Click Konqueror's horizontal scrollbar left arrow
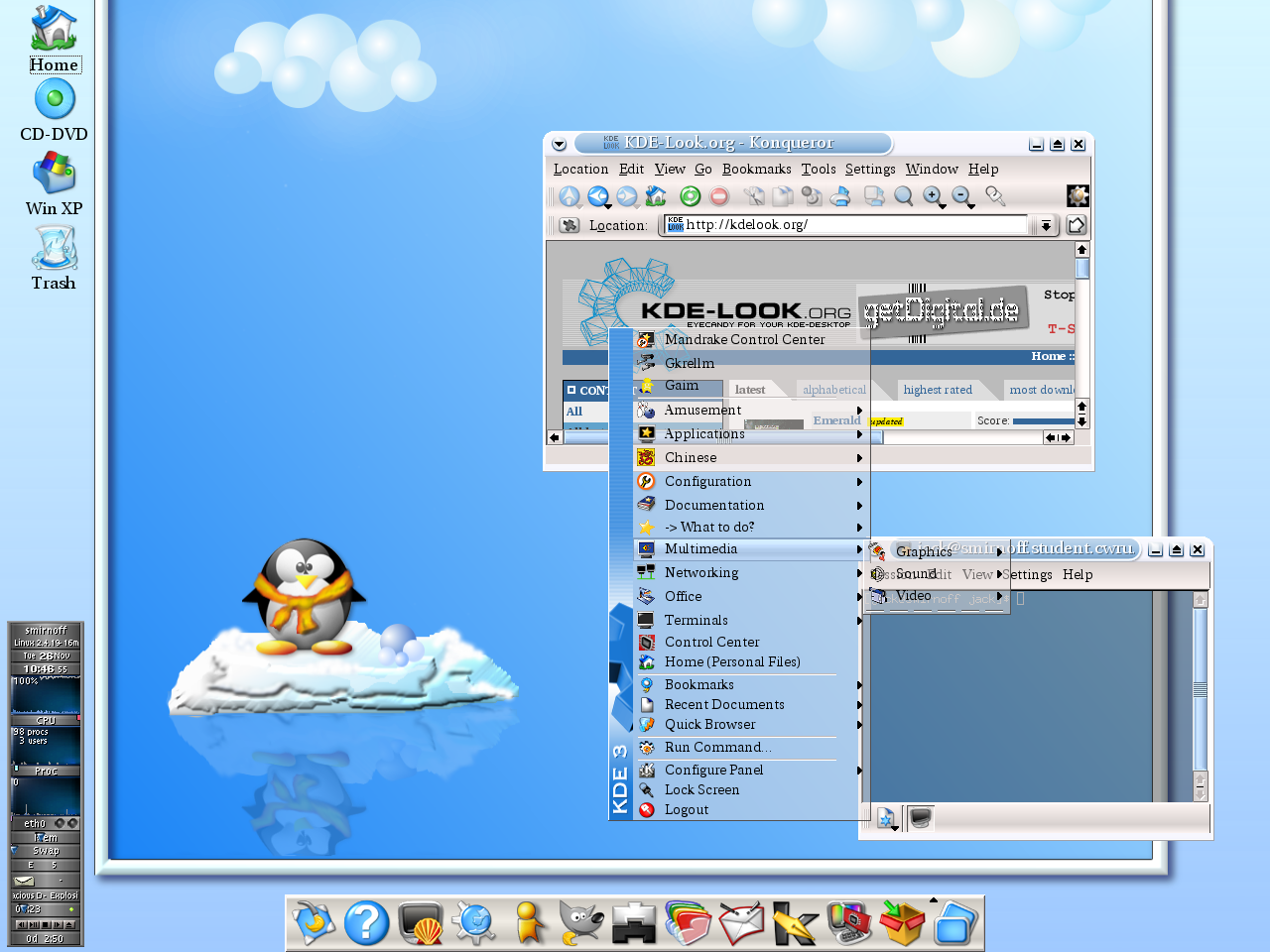The width and height of the screenshot is (1270, 952). tap(555, 437)
